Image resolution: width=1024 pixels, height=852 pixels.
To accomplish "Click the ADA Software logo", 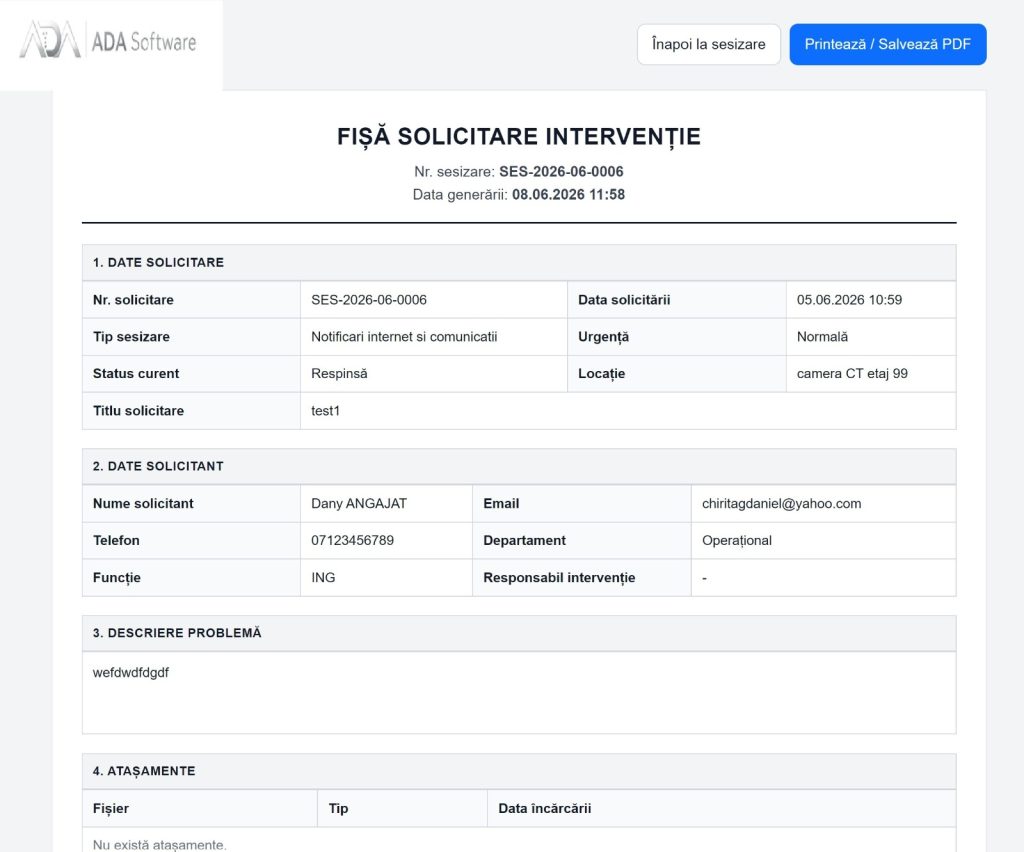I will pos(108,40).
